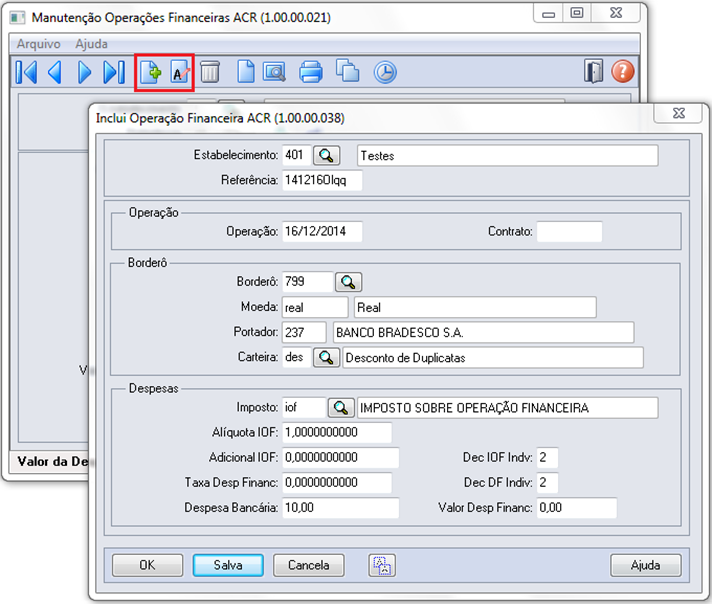Viewport: 712px width, 604px height.
Task: Maximize the Manutenção Operações Financeiras window
Action: 577,13
